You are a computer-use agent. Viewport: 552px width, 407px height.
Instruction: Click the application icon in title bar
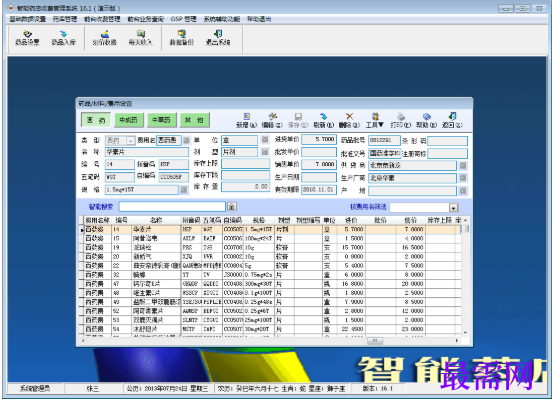tap(11, 8)
